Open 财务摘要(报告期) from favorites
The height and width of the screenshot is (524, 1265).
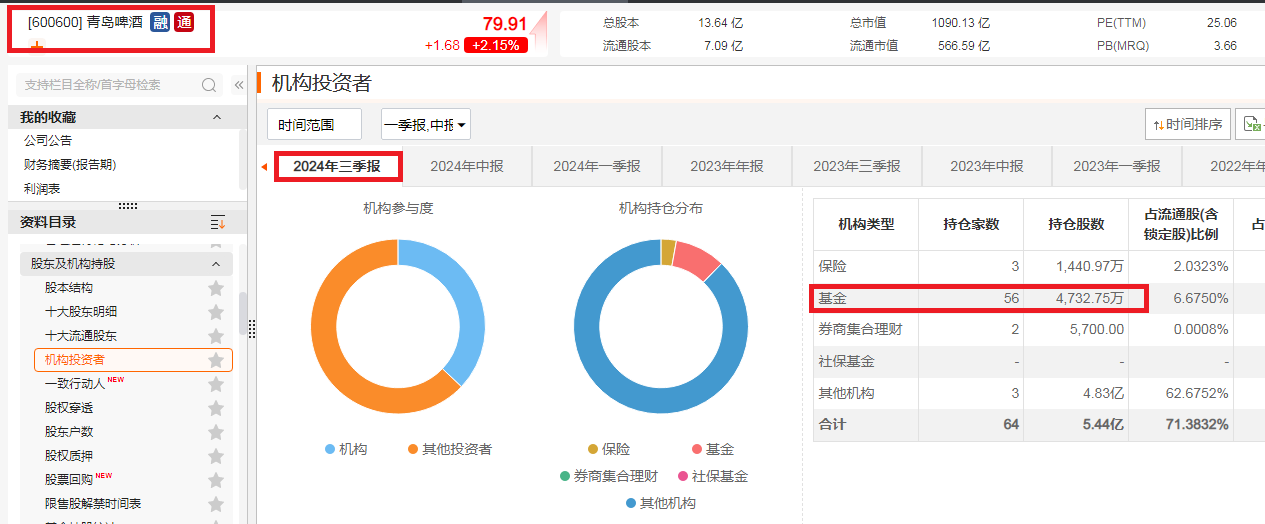70,165
